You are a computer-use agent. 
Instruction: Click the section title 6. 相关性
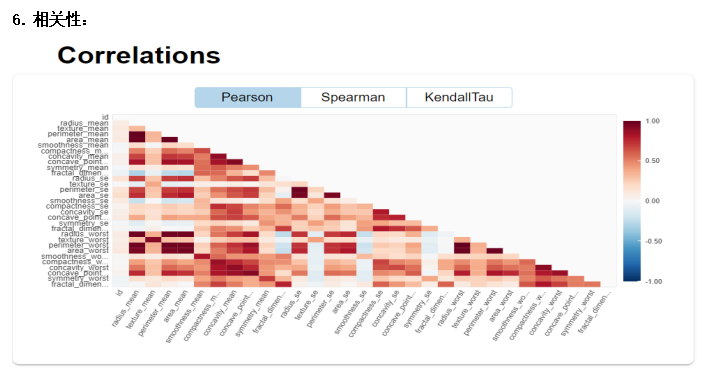click(49, 20)
